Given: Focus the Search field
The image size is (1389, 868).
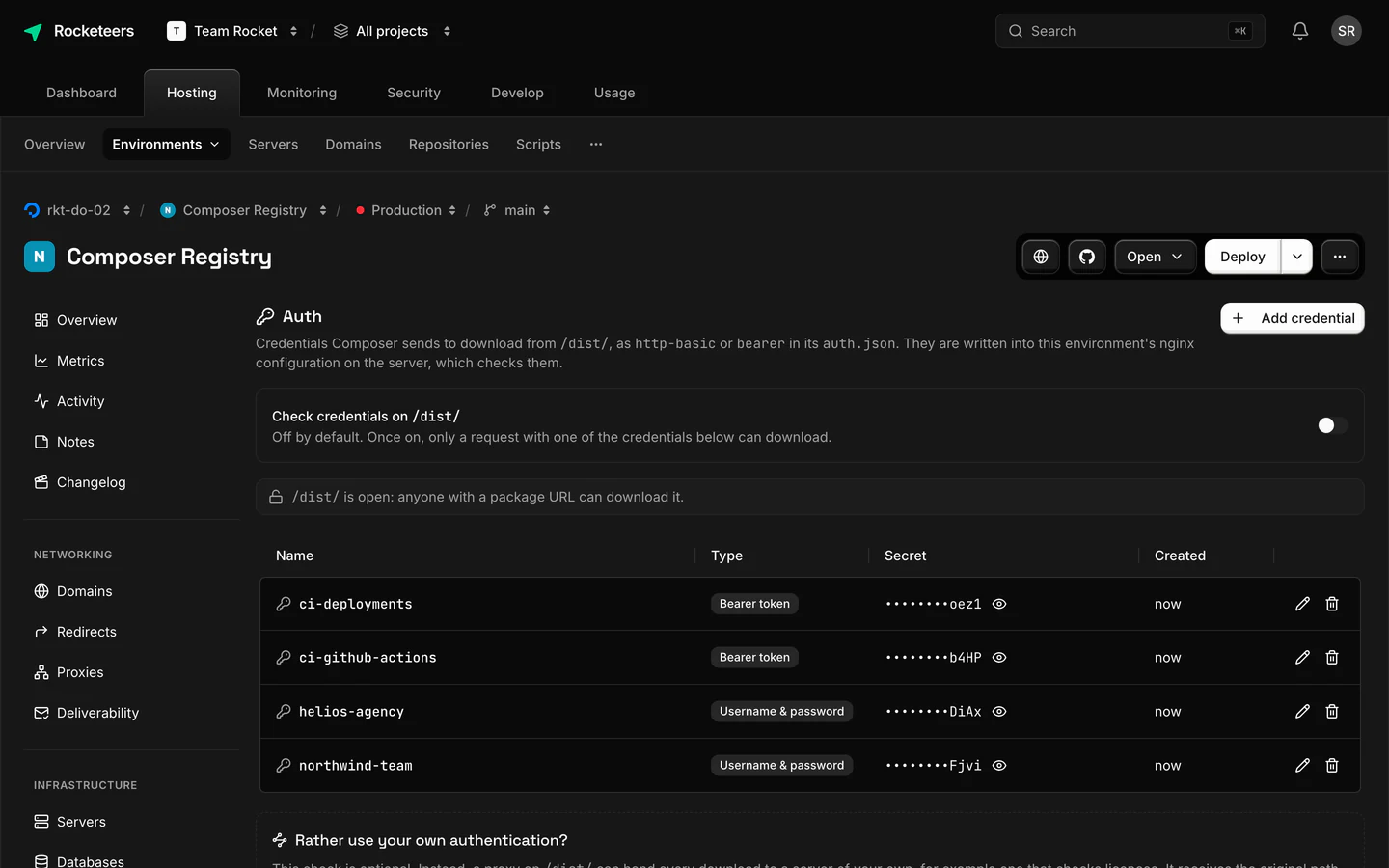Looking at the screenshot, I should 1130,31.
